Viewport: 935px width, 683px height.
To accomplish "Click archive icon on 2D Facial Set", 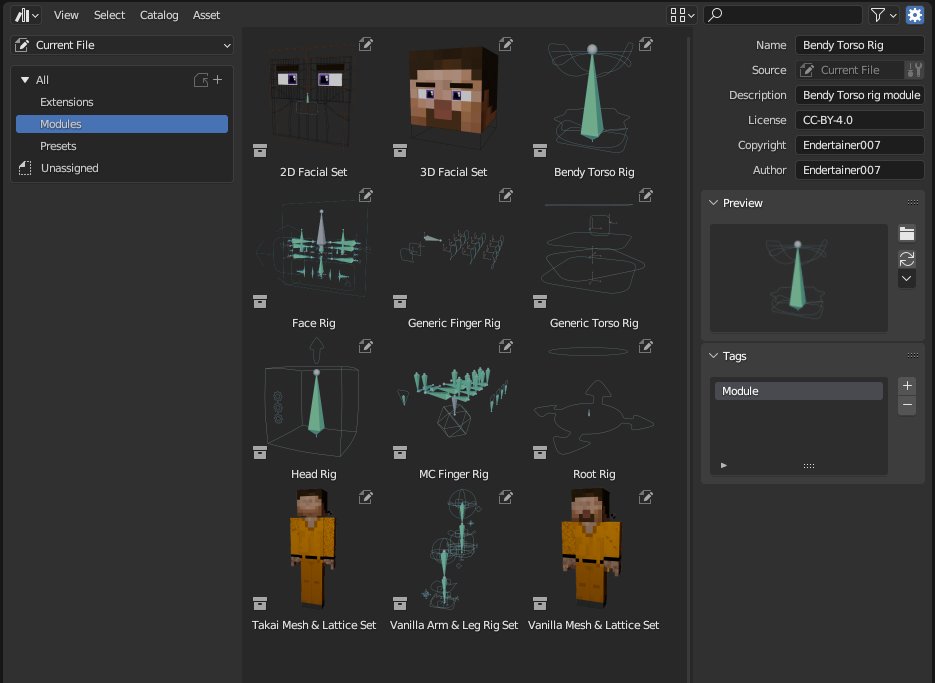I will pos(260,150).
